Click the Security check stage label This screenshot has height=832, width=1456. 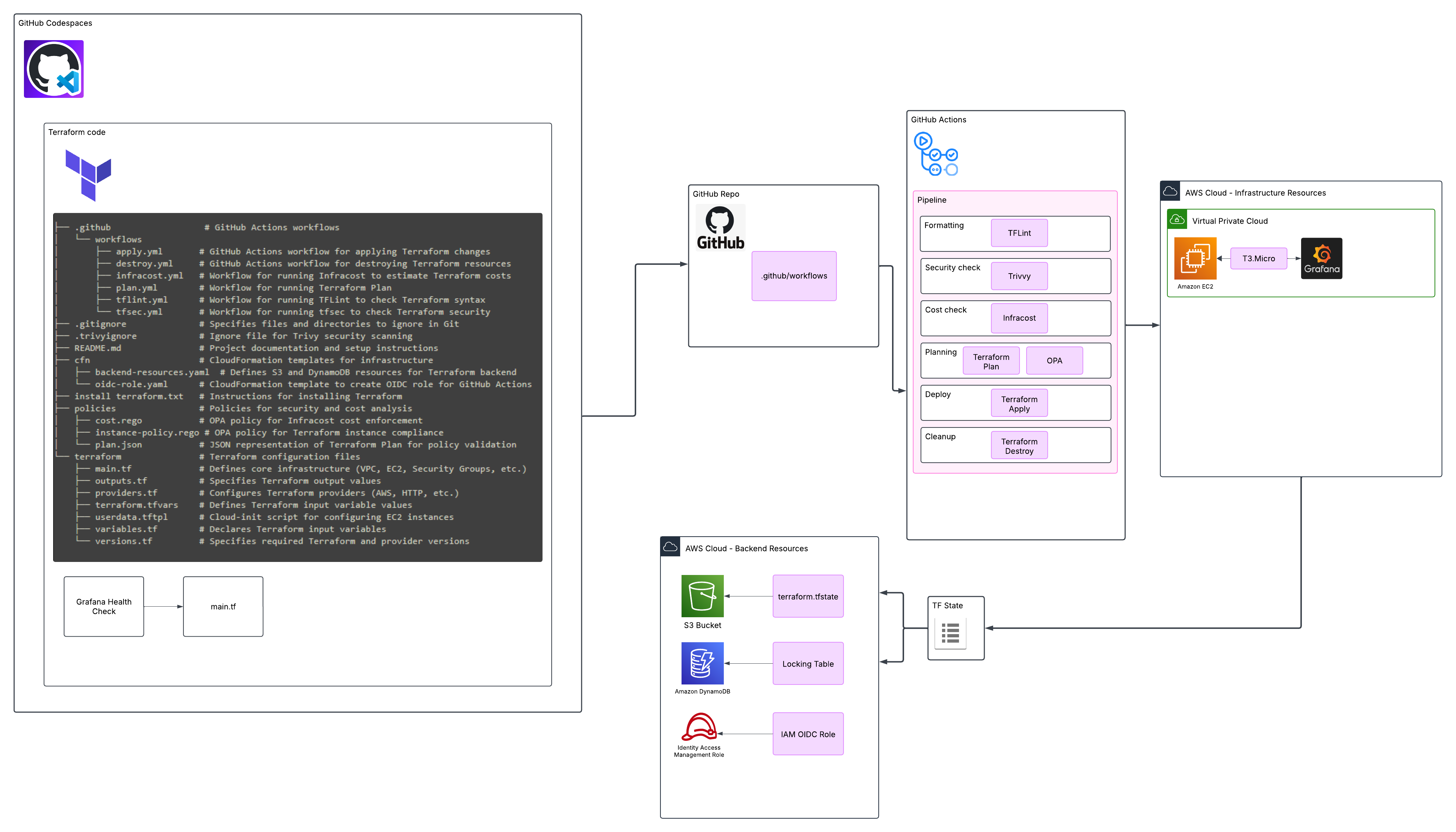click(x=952, y=268)
